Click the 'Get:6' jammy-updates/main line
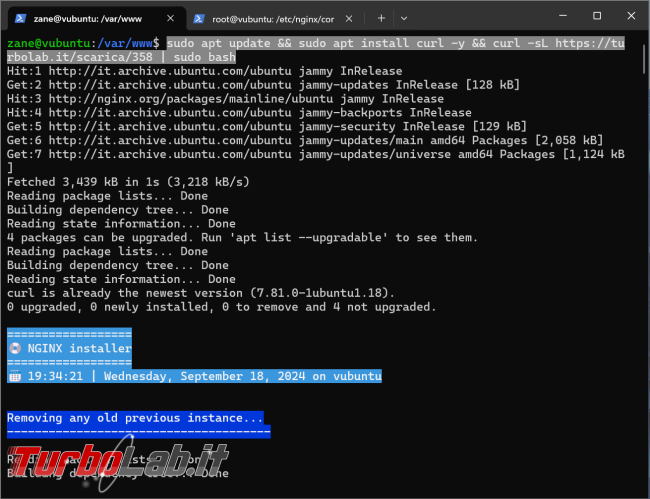 point(305,140)
